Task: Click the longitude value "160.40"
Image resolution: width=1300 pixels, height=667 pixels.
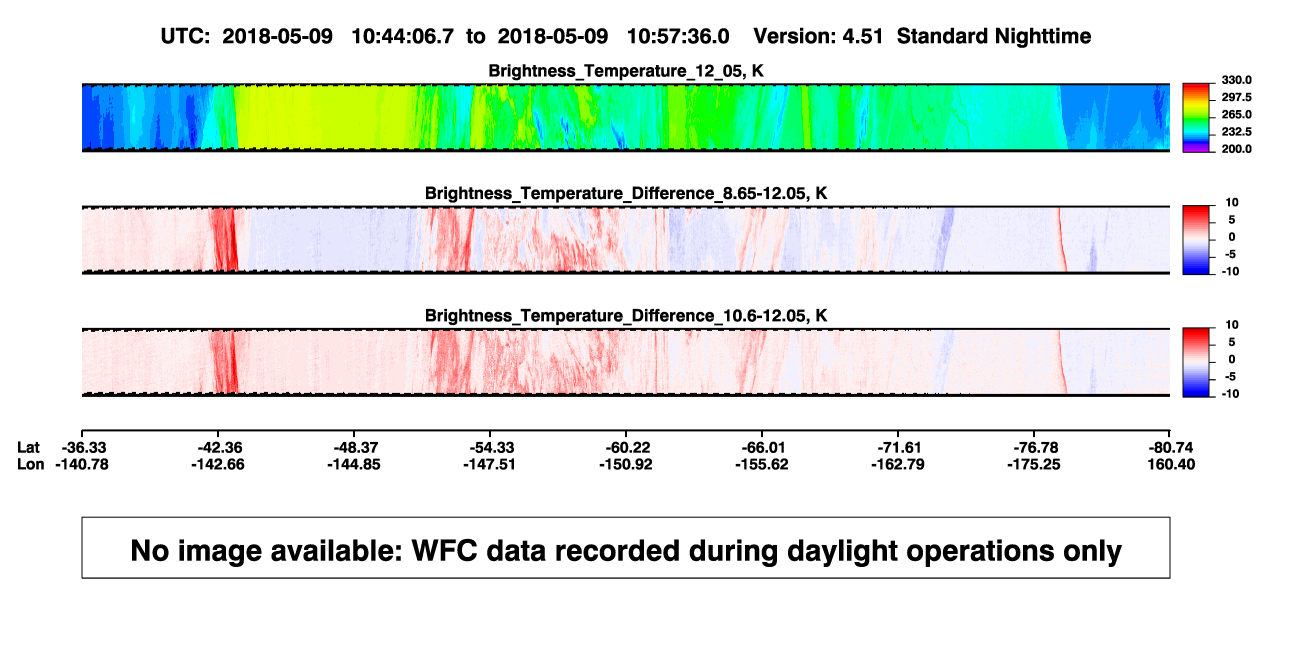Action: 1171,464
